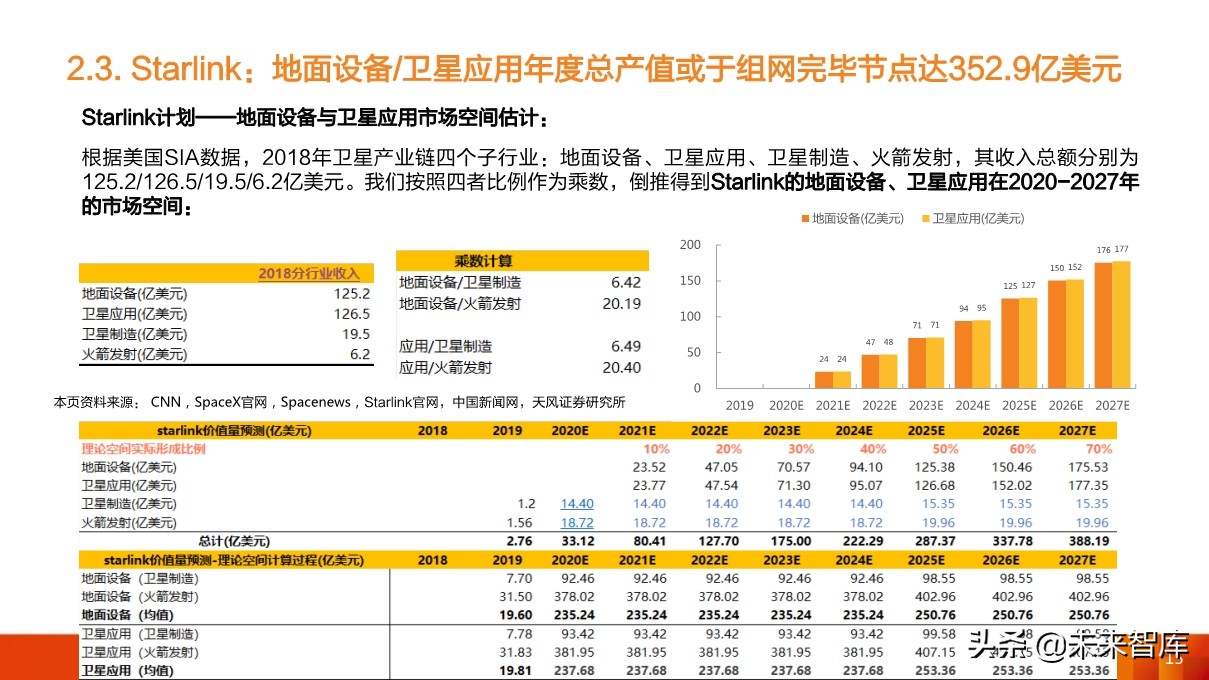
Task: Click the 177 data label above the 2027E bar
Action: pos(1122,250)
